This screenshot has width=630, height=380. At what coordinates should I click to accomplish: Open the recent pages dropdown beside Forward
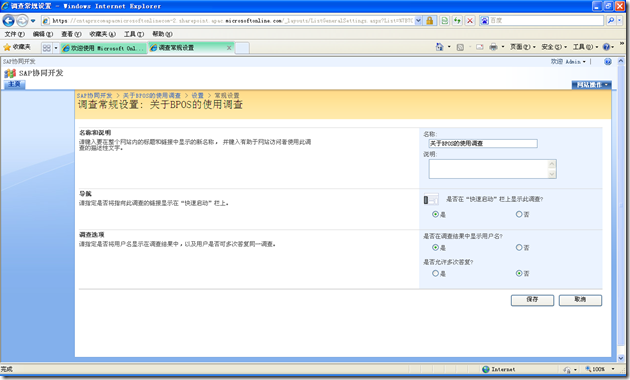pos(33,20)
